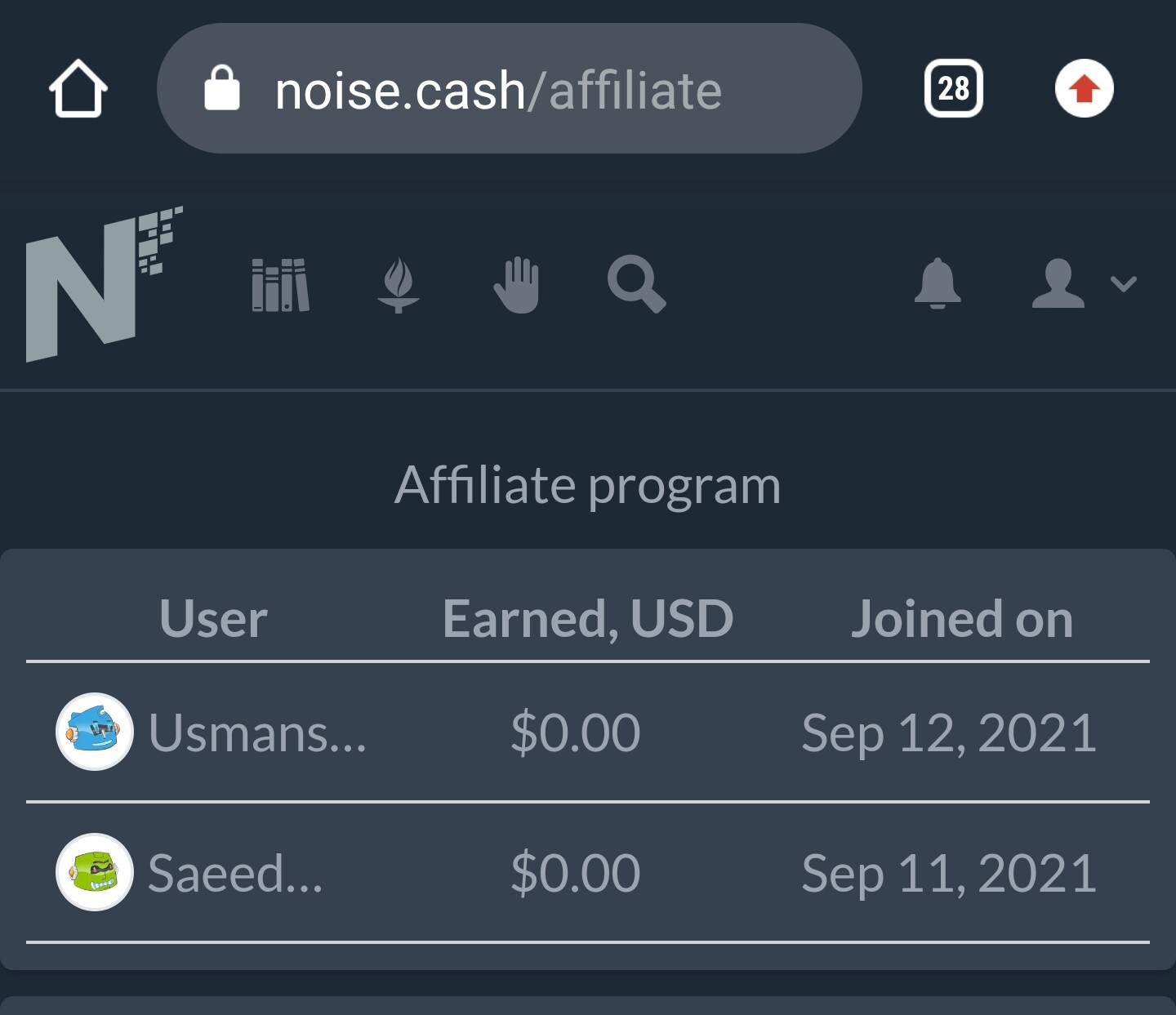
Task: Click the Usmans blue avatar thumbnail
Action: (x=95, y=732)
